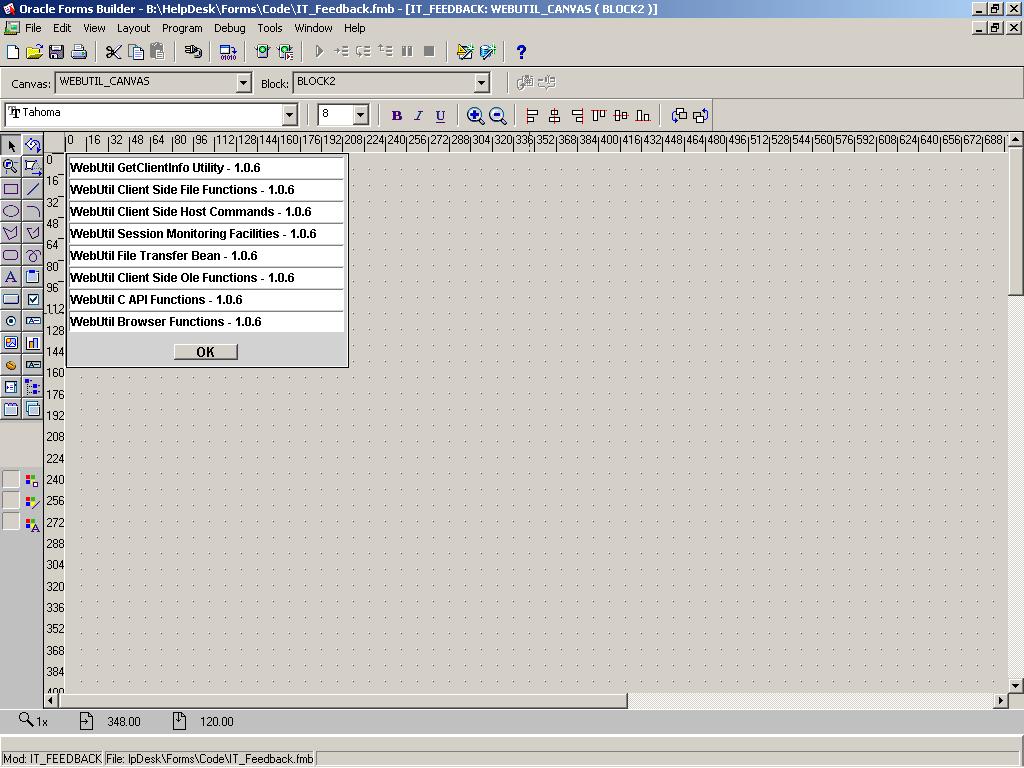Click the WebUtil File Transfer Bean item

(164, 256)
